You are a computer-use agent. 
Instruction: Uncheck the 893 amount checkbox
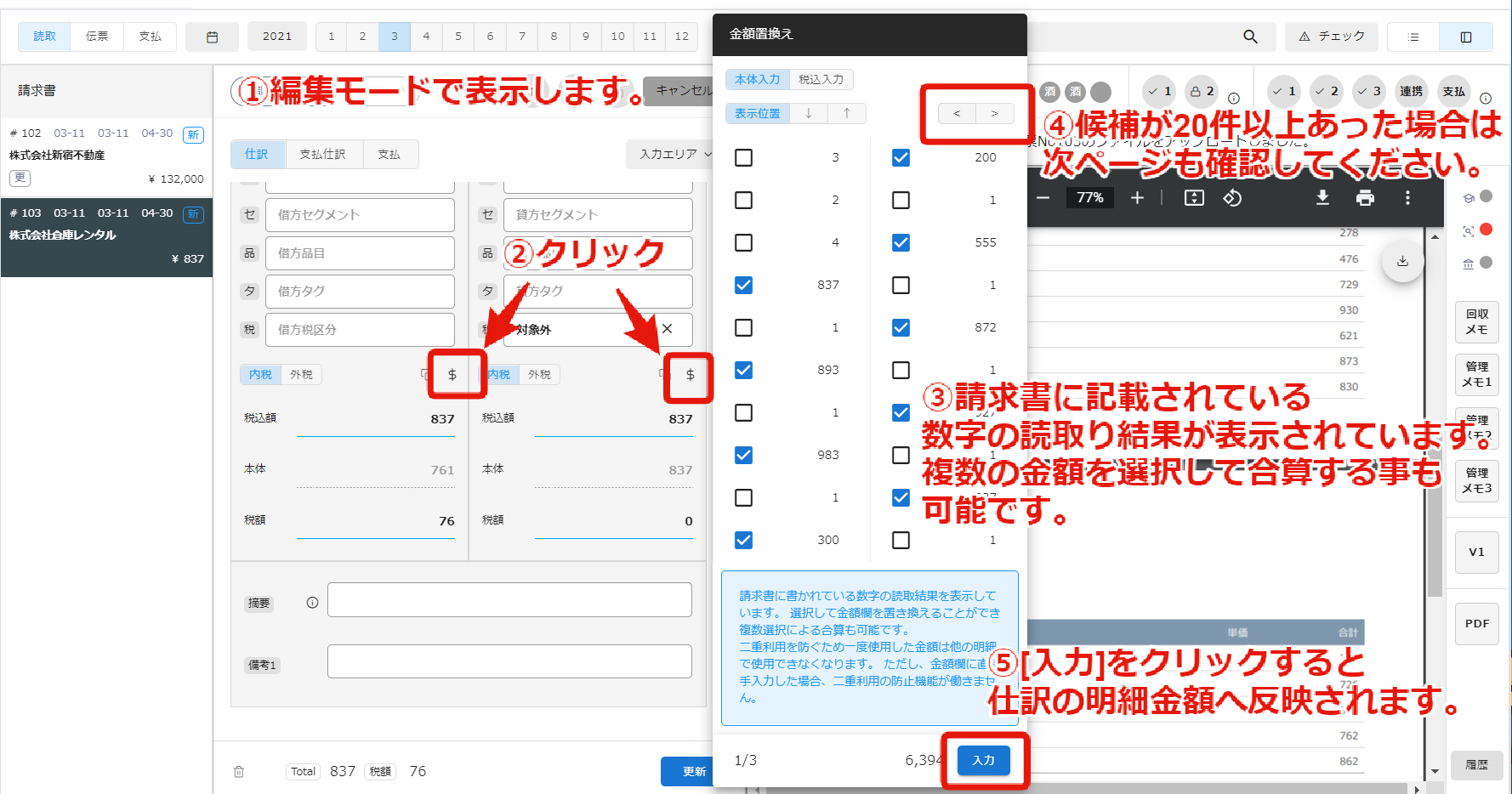[743, 370]
